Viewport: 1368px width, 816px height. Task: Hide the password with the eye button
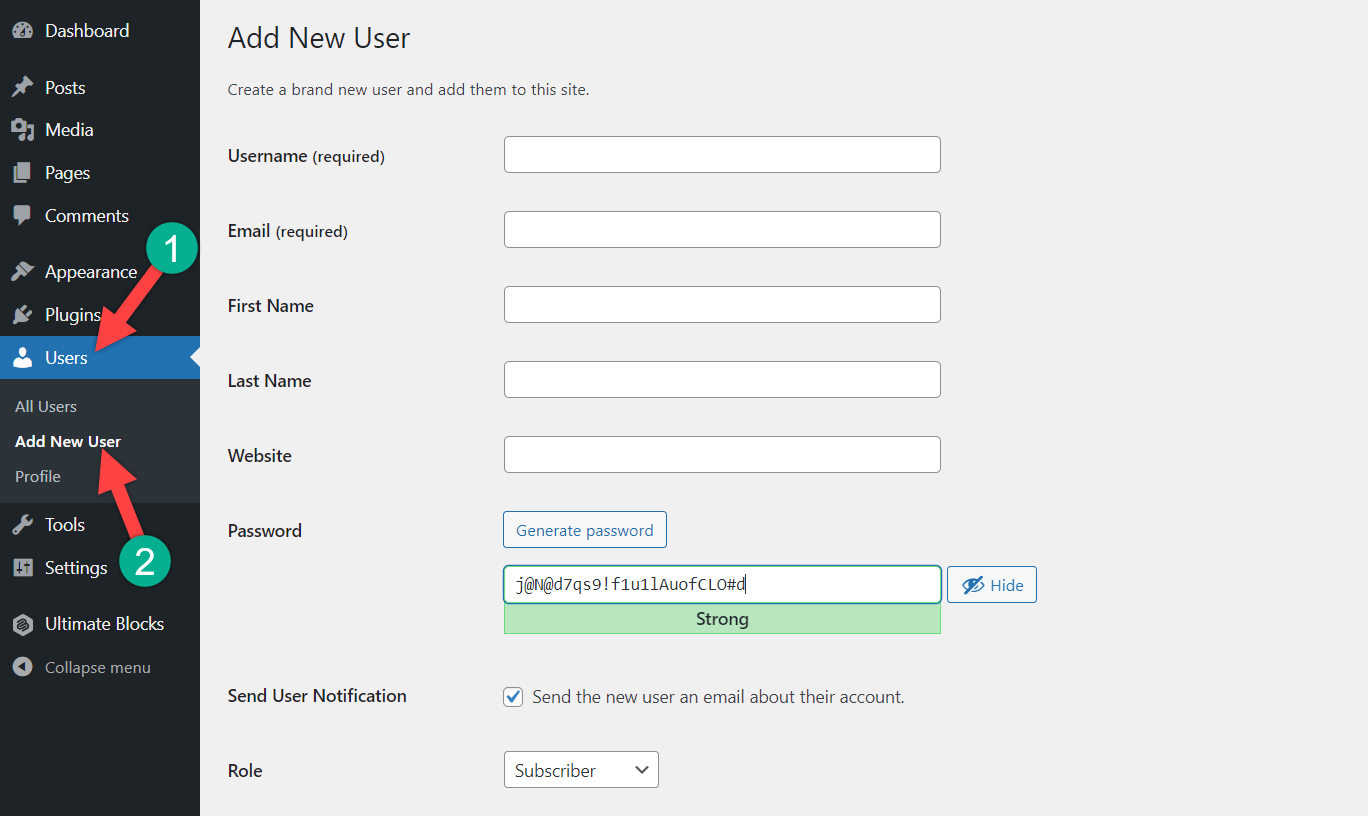tap(991, 585)
